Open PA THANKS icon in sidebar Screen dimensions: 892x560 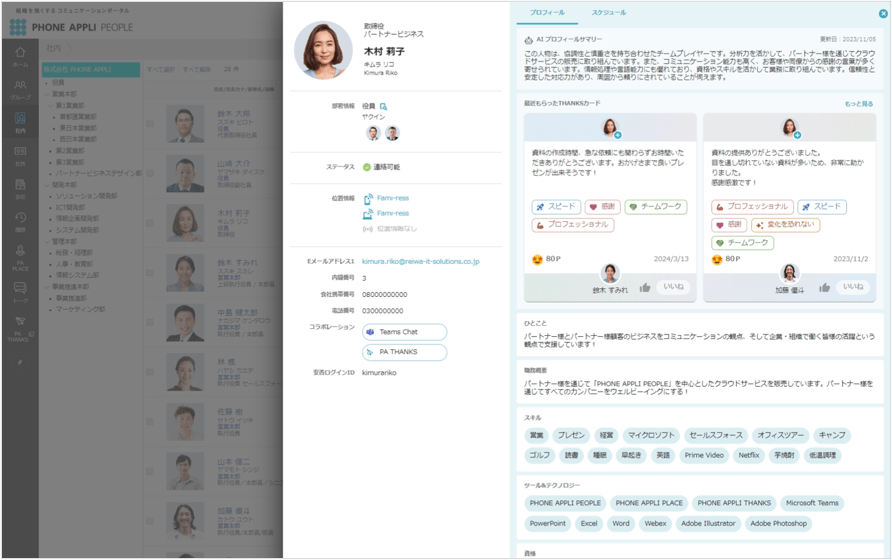point(20,329)
